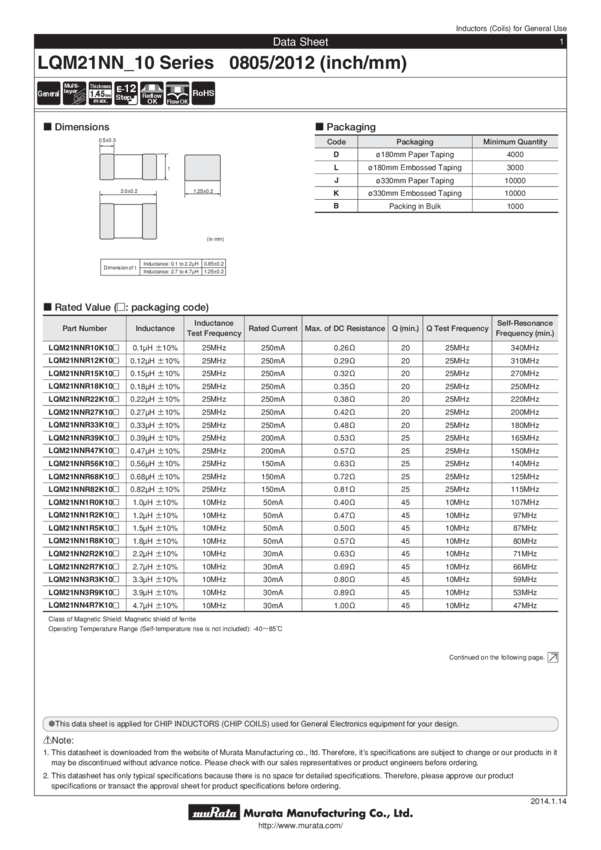601x850 pixels.
Task: Click the 0.72Ω DC resistance cell
Action: pyautogui.click(x=344, y=476)
